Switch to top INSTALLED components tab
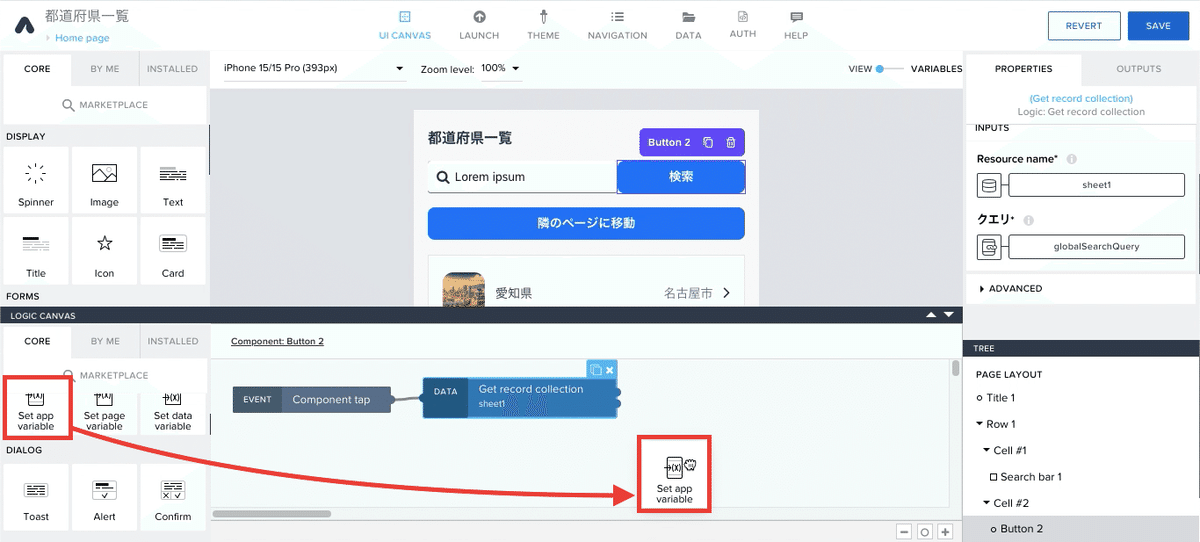This screenshot has width=1200, height=542. 173,69
